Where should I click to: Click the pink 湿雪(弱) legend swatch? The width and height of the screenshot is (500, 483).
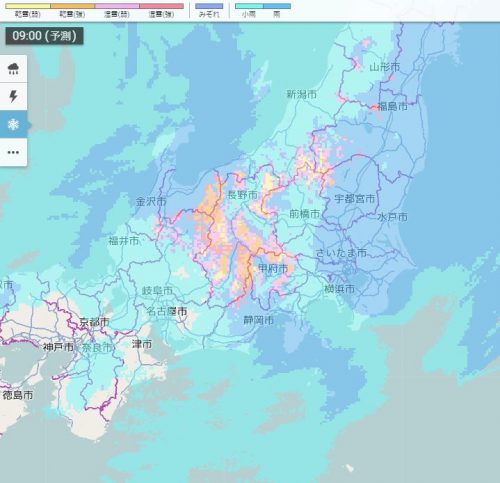pos(117,6)
